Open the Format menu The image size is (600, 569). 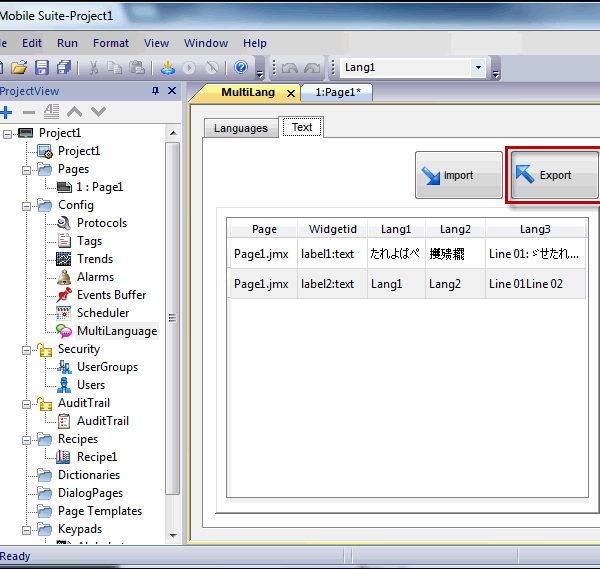[x=111, y=43]
